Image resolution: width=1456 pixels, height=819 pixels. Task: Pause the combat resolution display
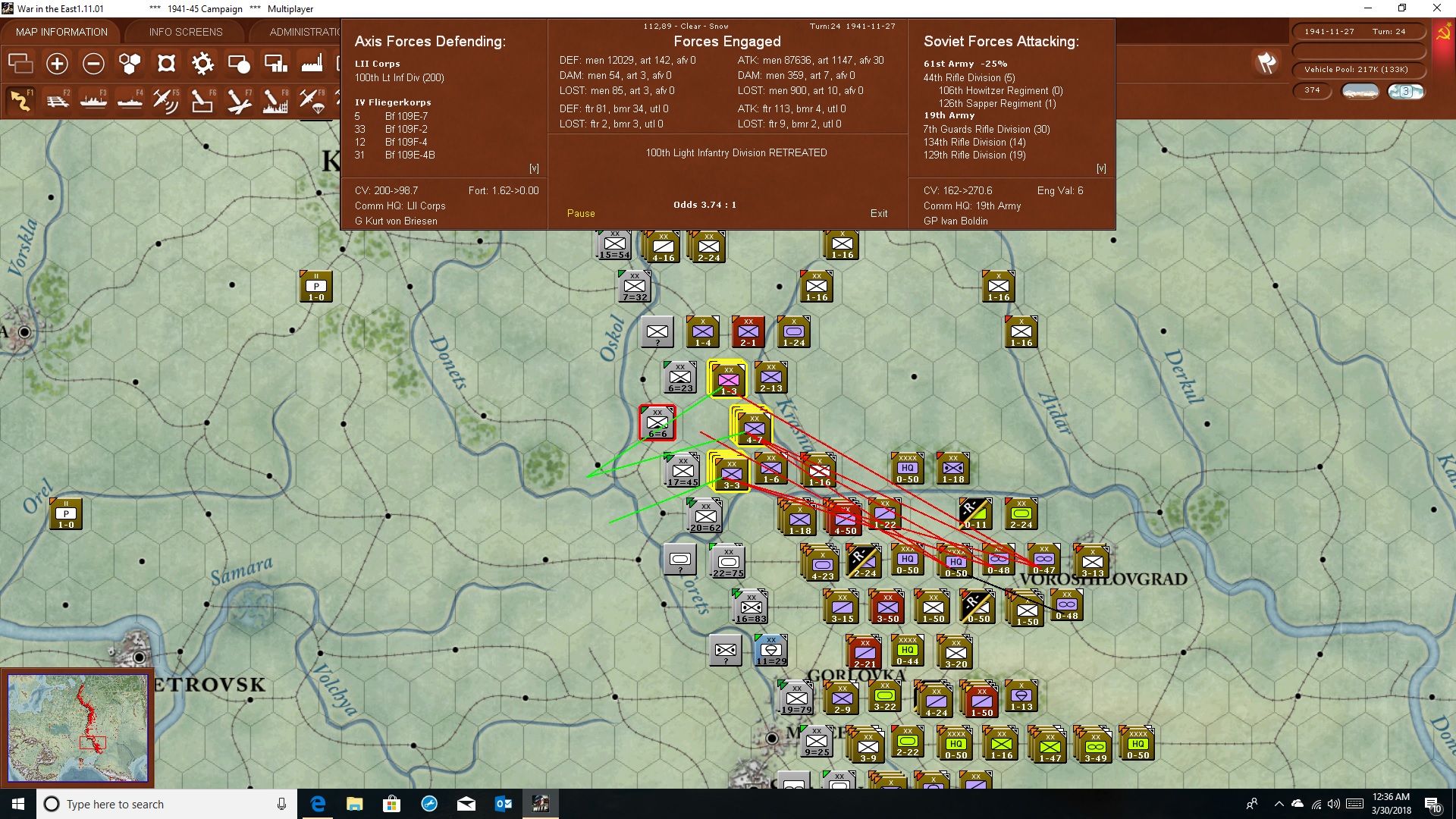coord(581,214)
